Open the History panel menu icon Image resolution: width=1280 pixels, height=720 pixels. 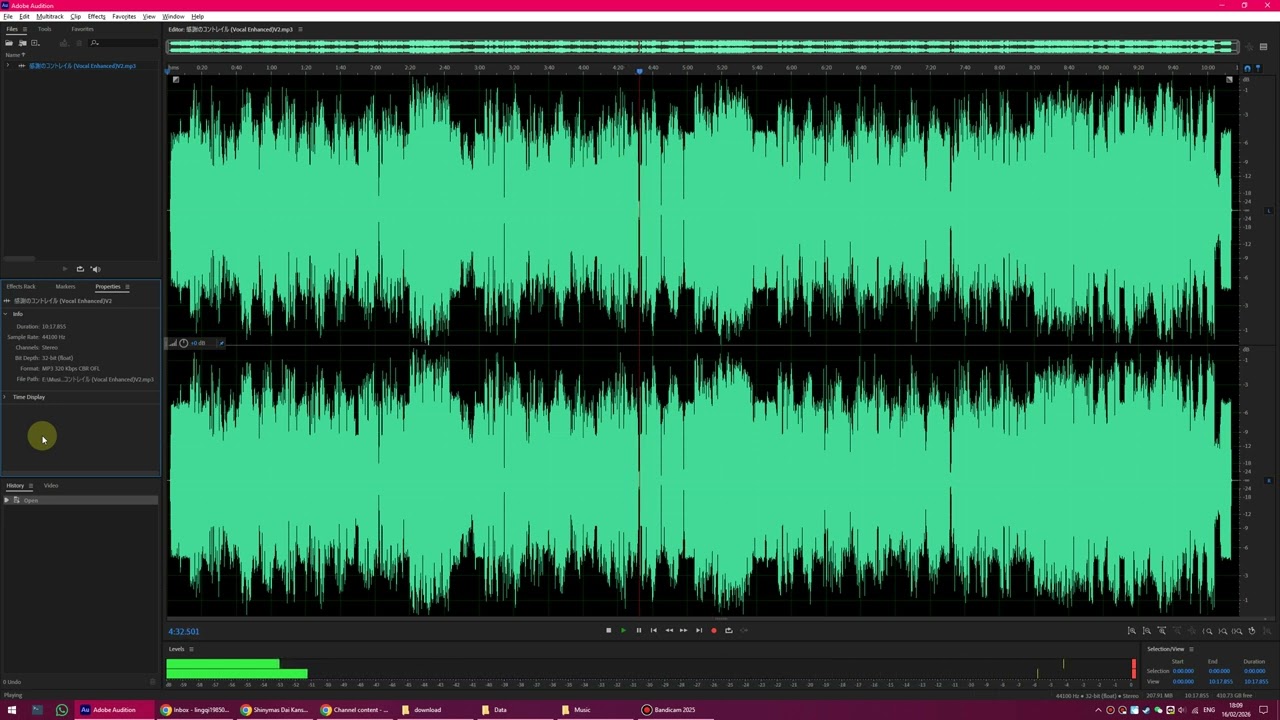click(30, 486)
